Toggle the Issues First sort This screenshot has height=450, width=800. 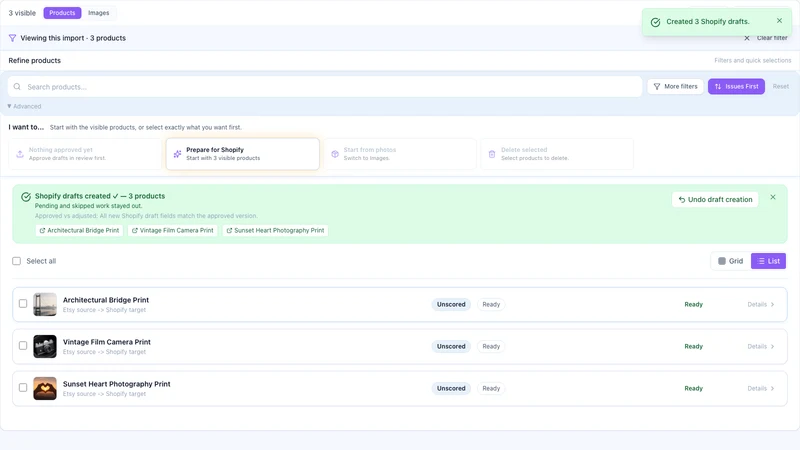click(736, 86)
